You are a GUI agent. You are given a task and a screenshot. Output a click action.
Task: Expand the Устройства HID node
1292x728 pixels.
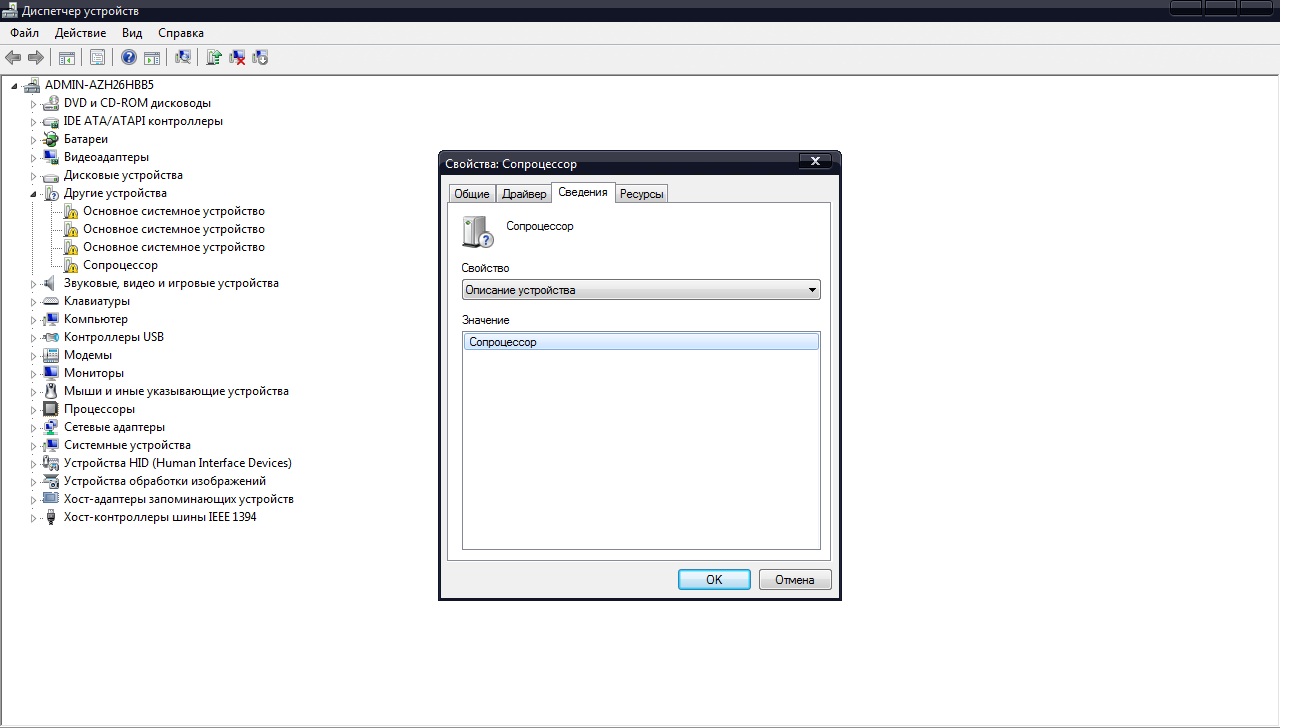point(33,464)
